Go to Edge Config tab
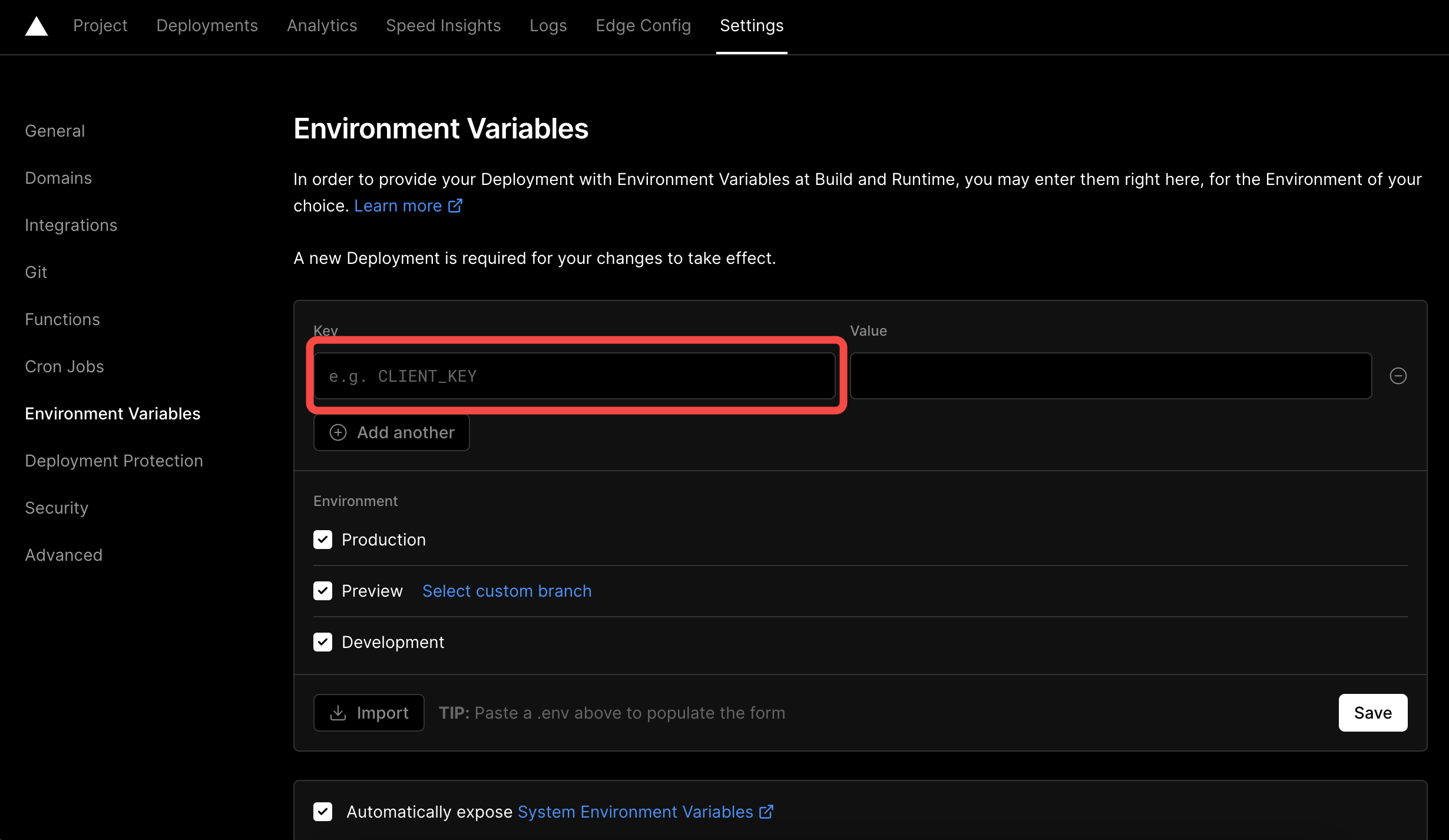The height and width of the screenshot is (840, 1449). click(x=643, y=26)
